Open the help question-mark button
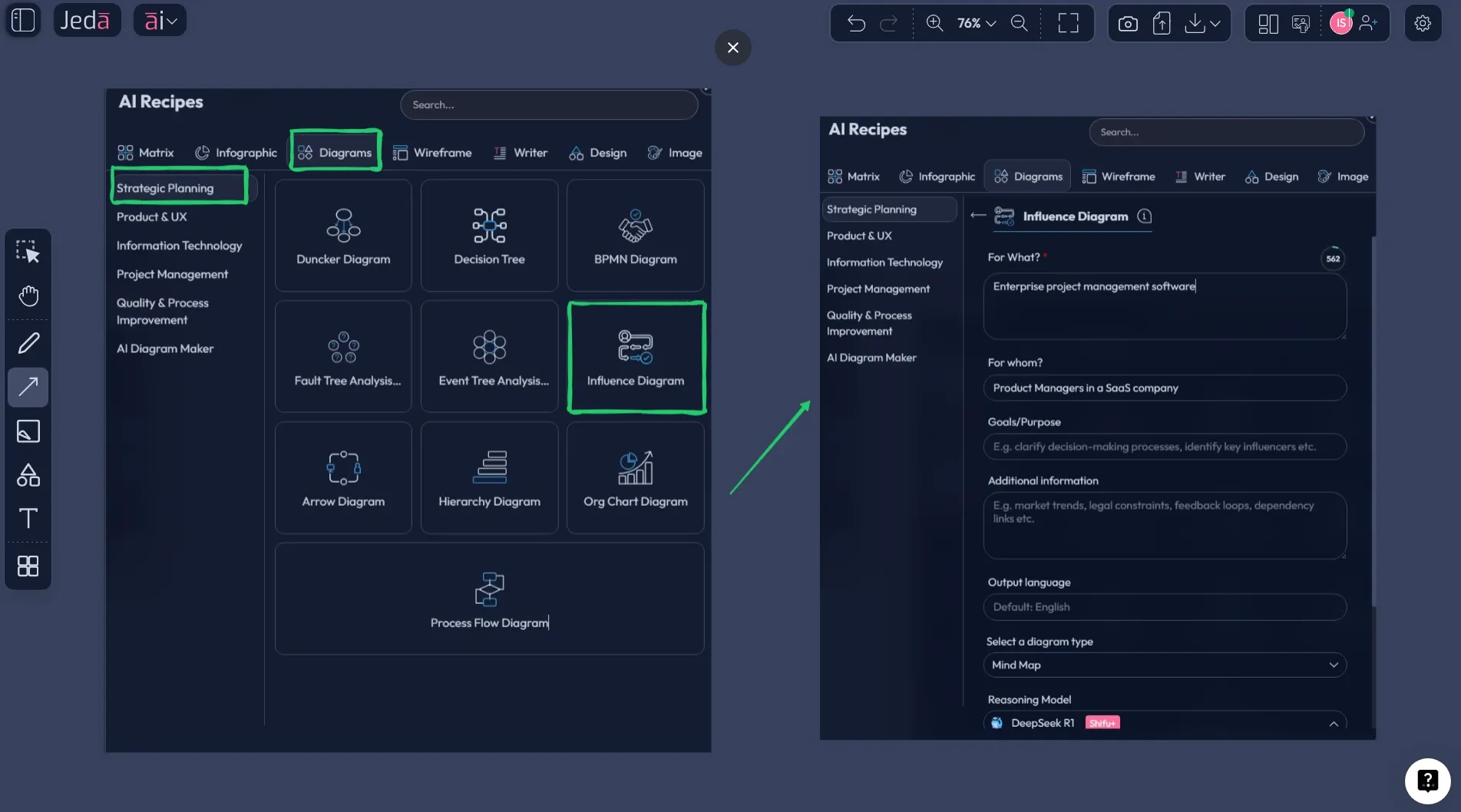 (1426, 780)
